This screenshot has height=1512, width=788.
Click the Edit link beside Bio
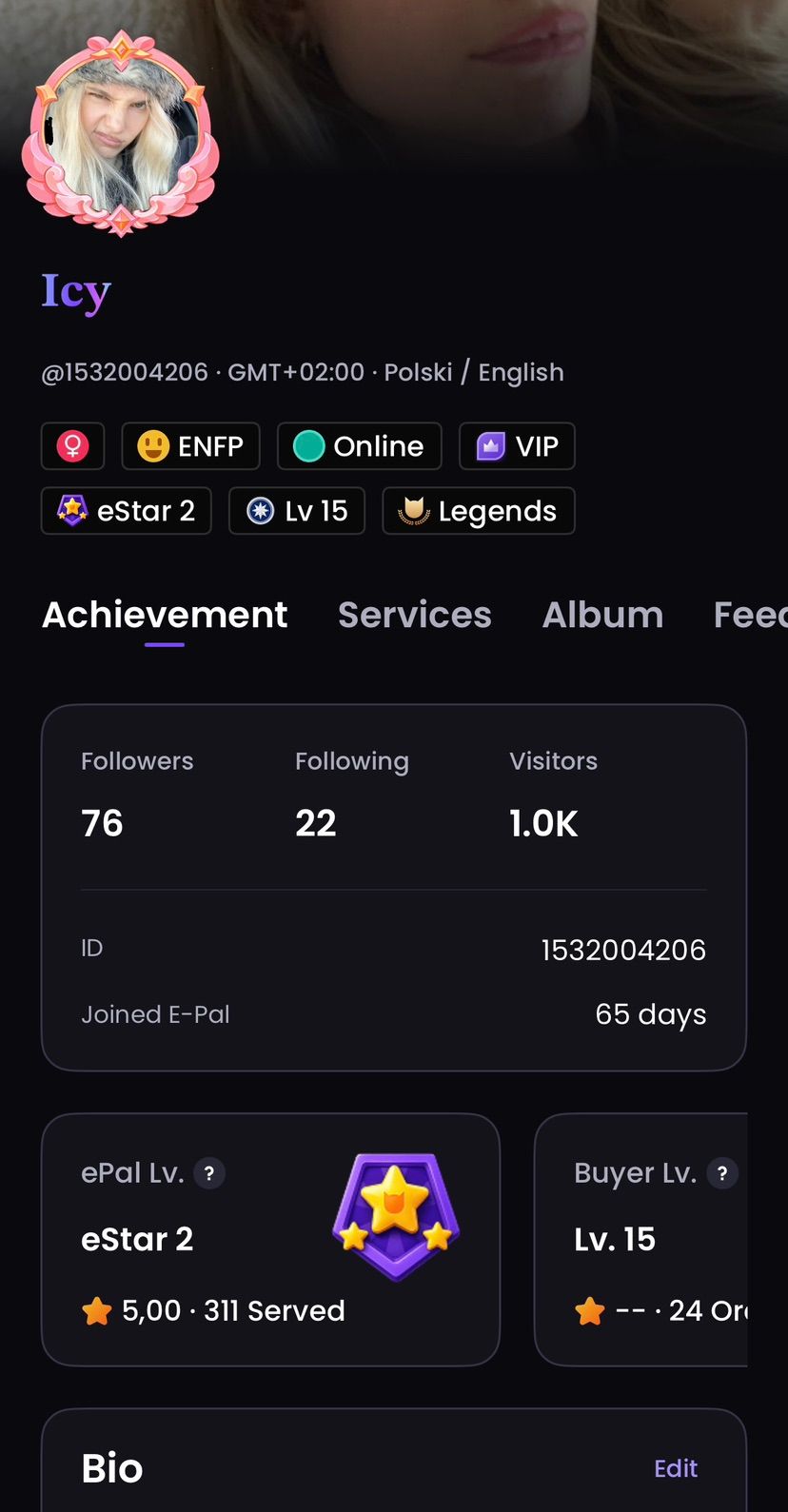point(676,1468)
